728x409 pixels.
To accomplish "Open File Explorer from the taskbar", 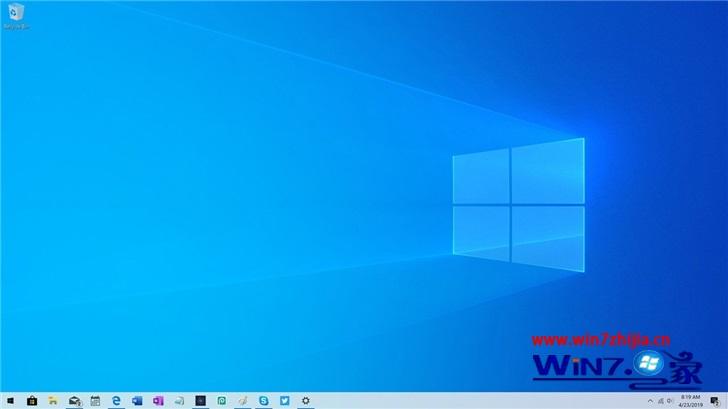I will pyautogui.click(x=53, y=401).
